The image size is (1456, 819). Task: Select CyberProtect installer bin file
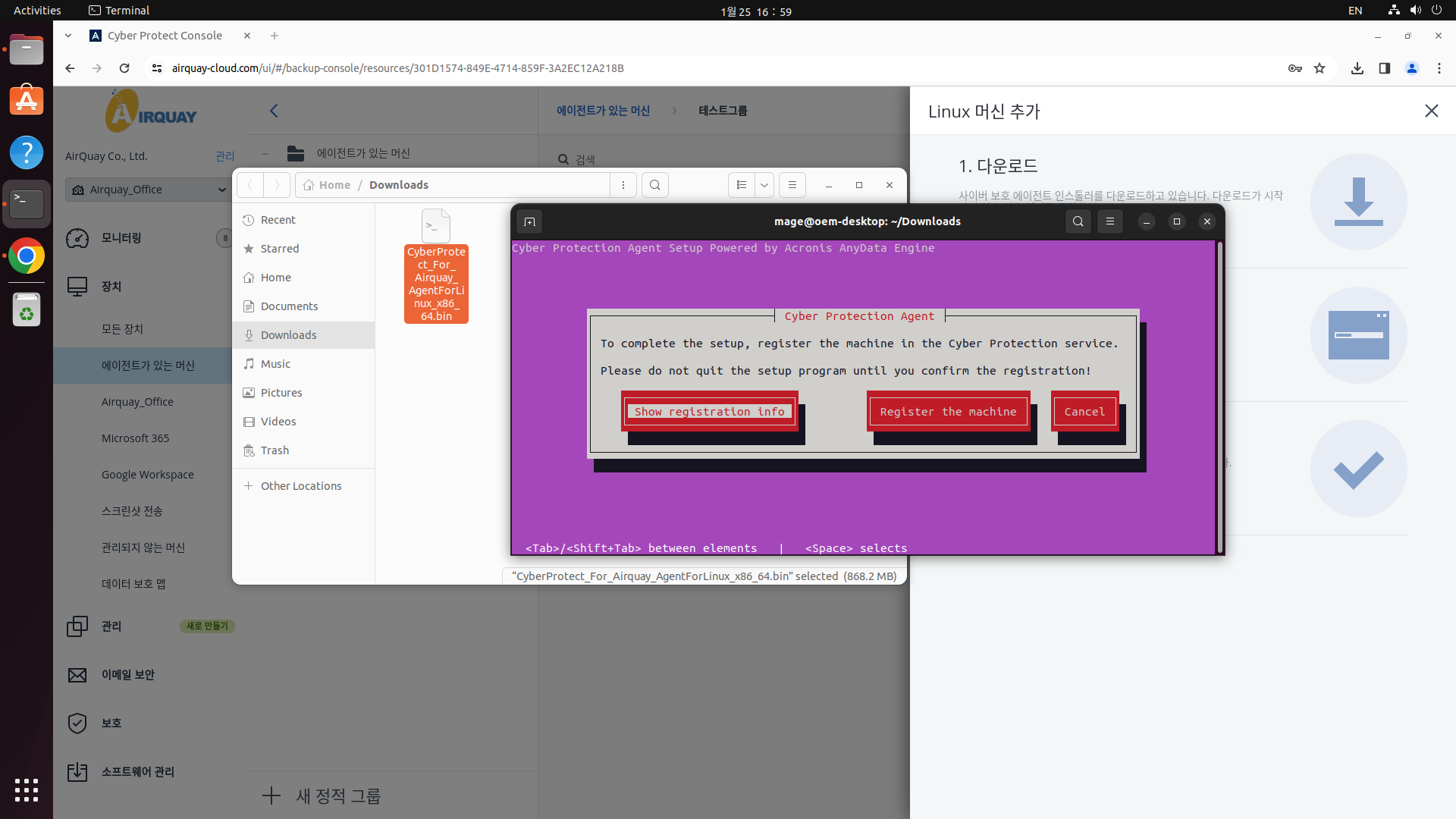[436, 267]
